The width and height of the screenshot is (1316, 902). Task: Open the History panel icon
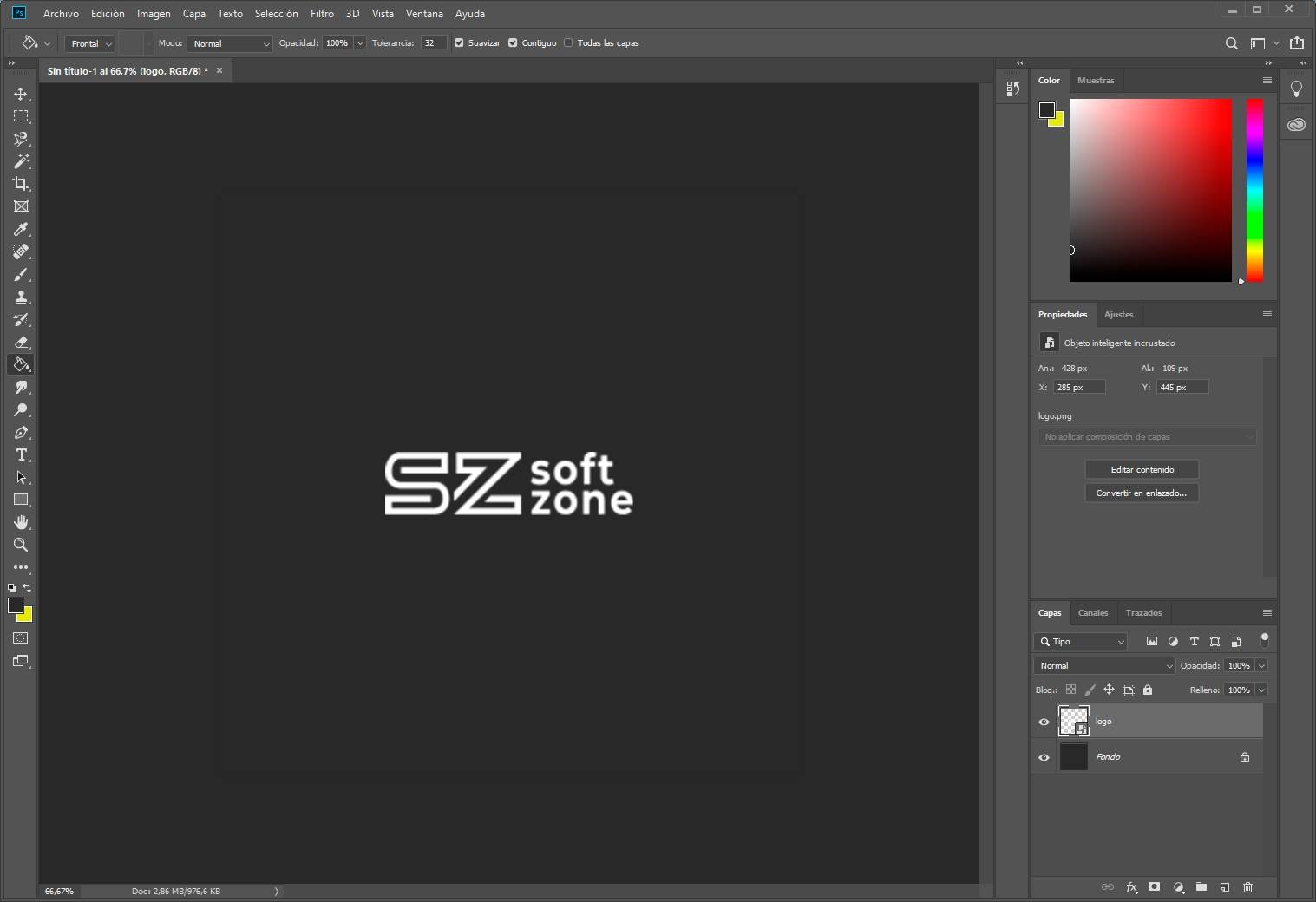[x=1012, y=88]
